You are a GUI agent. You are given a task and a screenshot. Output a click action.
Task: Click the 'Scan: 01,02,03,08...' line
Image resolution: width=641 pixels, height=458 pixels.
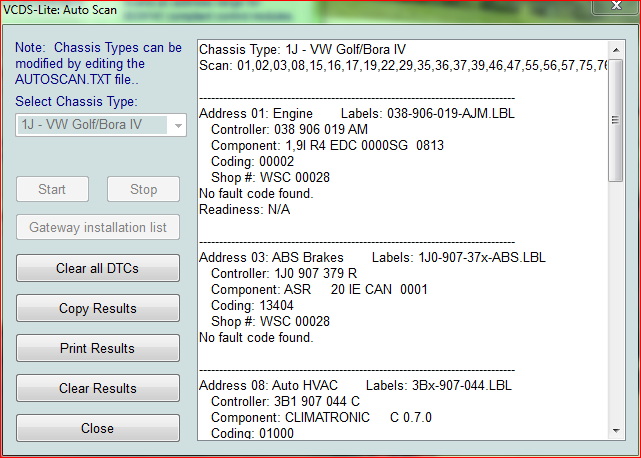coord(403,65)
